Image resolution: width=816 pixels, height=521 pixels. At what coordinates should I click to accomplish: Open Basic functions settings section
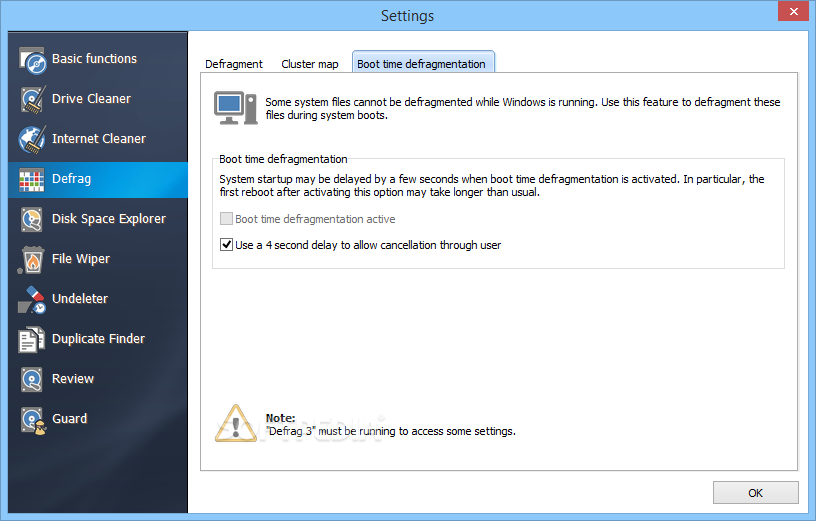tap(98, 60)
